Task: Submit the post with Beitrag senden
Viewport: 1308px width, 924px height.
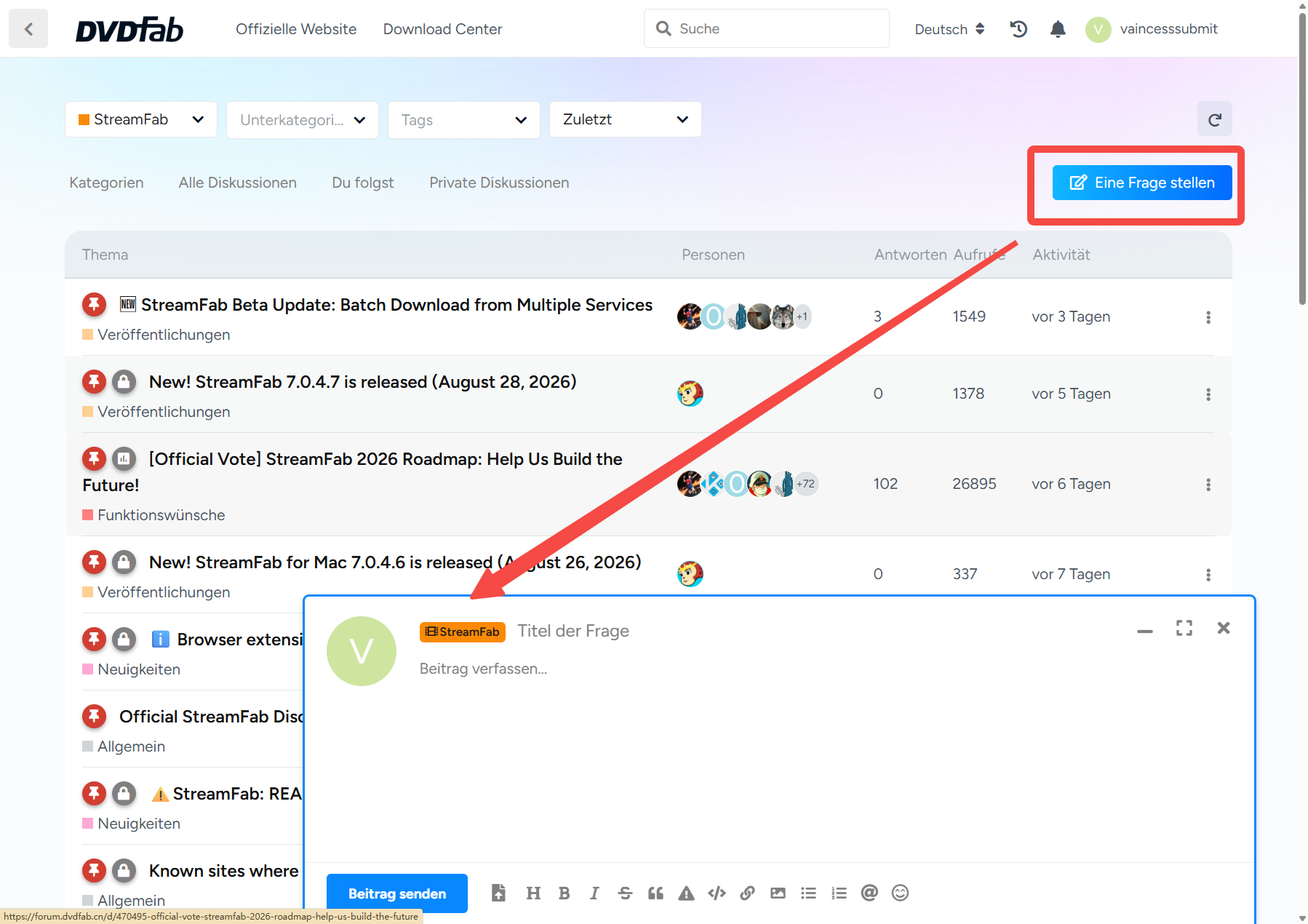Action: 397,893
